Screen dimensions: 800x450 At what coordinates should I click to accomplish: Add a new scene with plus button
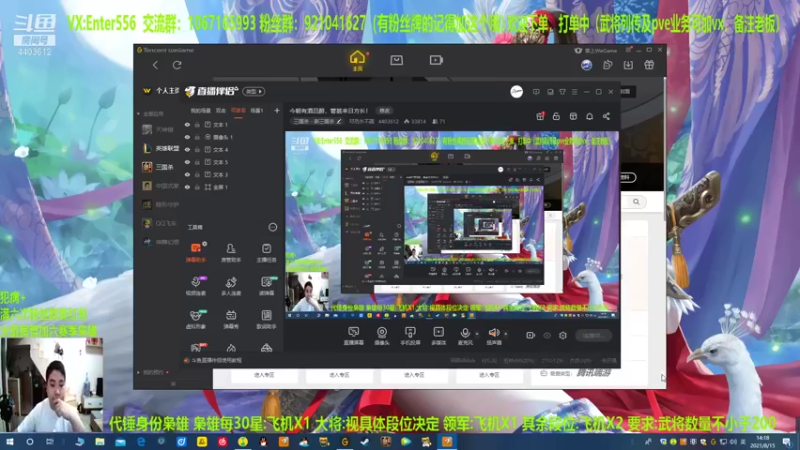(x=277, y=110)
